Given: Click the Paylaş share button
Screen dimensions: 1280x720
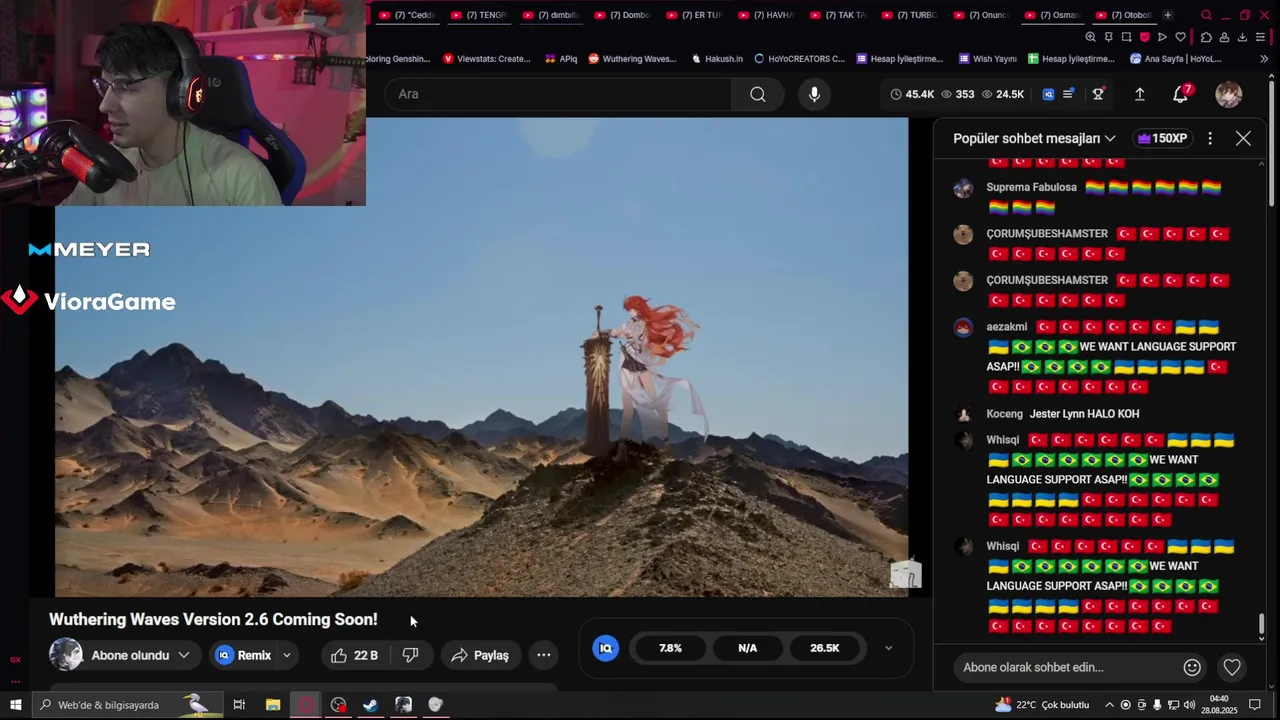Looking at the screenshot, I should 480,655.
